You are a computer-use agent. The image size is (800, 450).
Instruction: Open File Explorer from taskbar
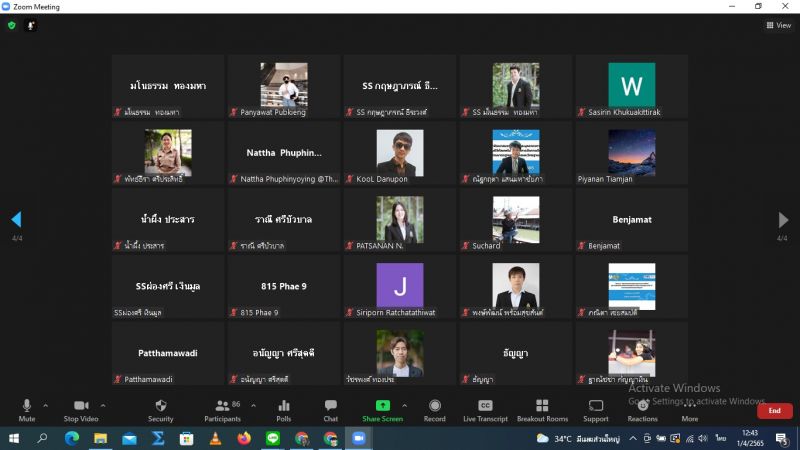(x=101, y=438)
